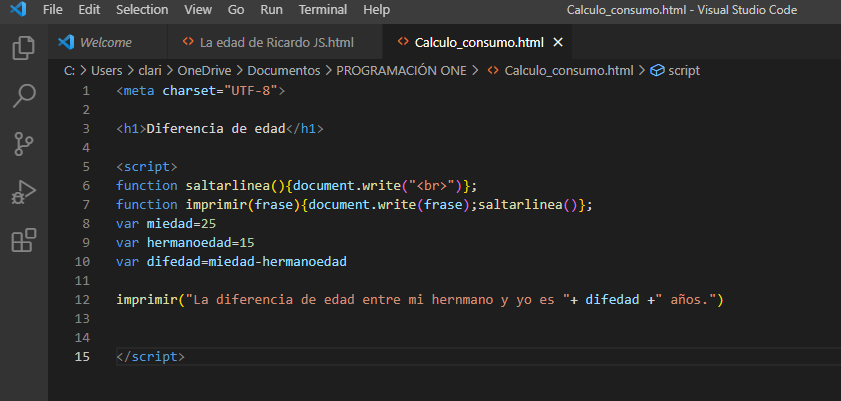This screenshot has height=401, width=841.
Task: Click PROGRAMACIÓN ONE breadcrumb segment
Action: pos(401,71)
